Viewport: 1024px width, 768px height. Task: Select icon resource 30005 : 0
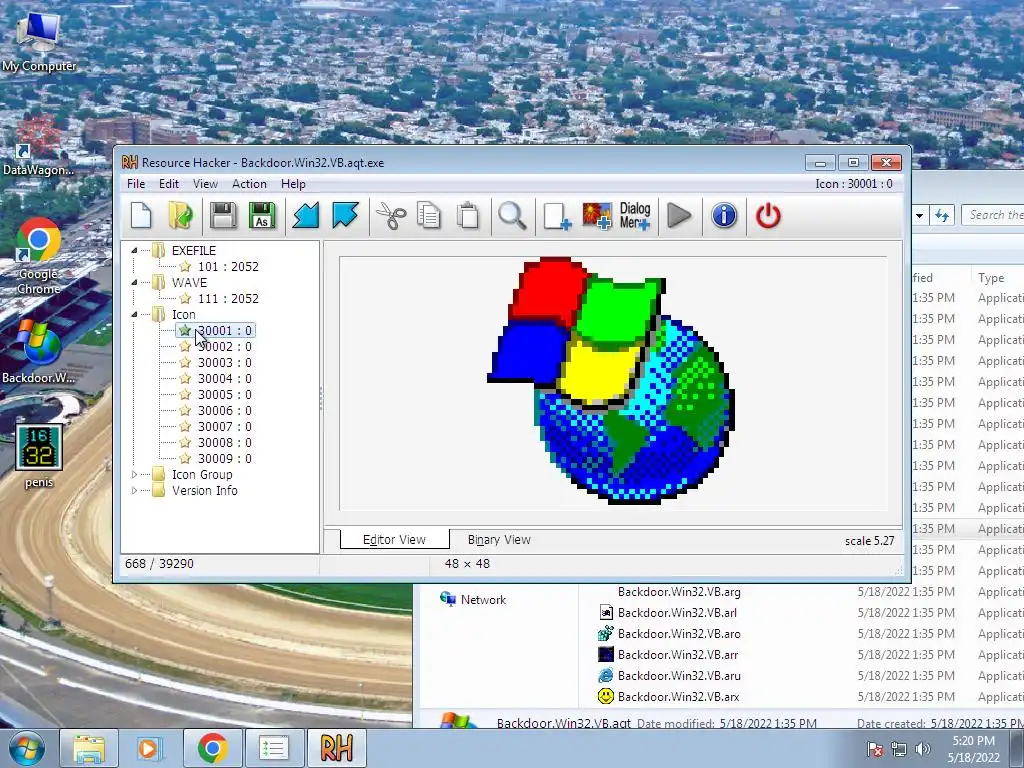tap(225, 394)
